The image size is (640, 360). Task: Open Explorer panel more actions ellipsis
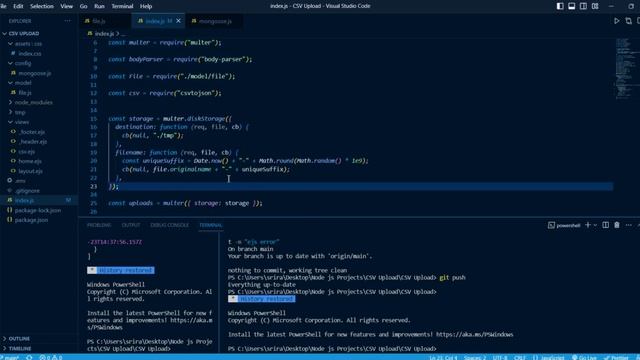(x=67, y=21)
